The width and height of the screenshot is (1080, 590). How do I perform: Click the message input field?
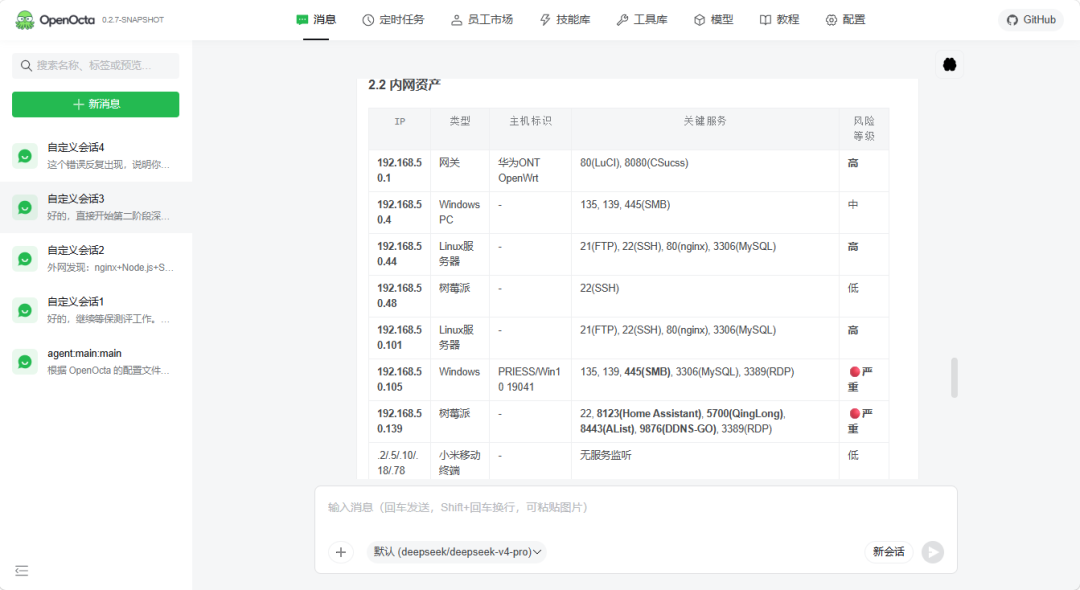(636, 507)
